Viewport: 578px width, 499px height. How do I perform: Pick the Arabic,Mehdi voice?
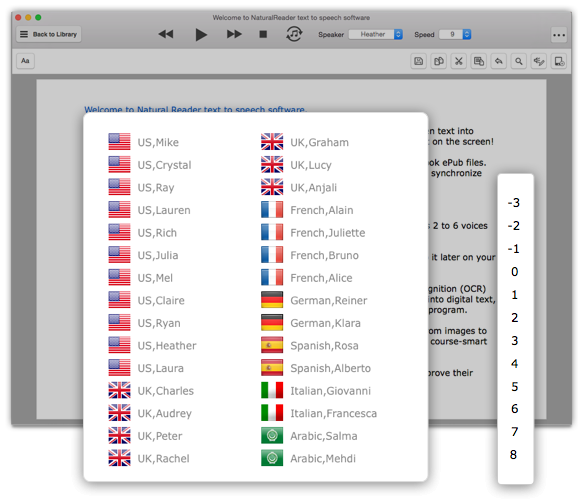click(309, 458)
